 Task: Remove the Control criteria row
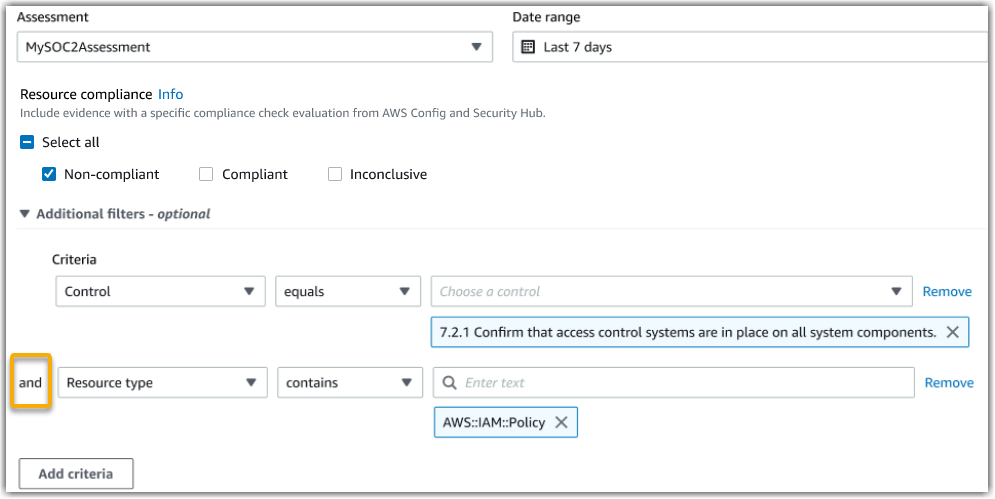tap(947, 292)
